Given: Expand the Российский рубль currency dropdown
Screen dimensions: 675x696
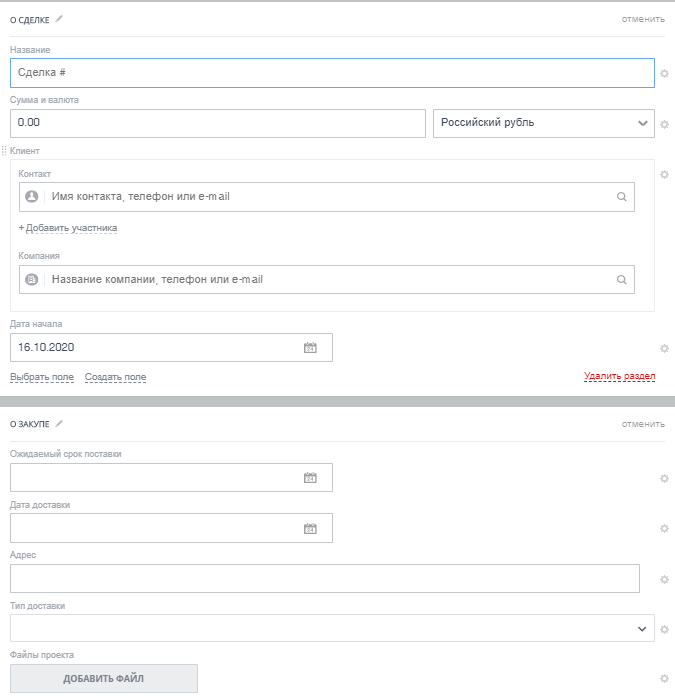Looking at the screenshot, I should pos(642,123).
